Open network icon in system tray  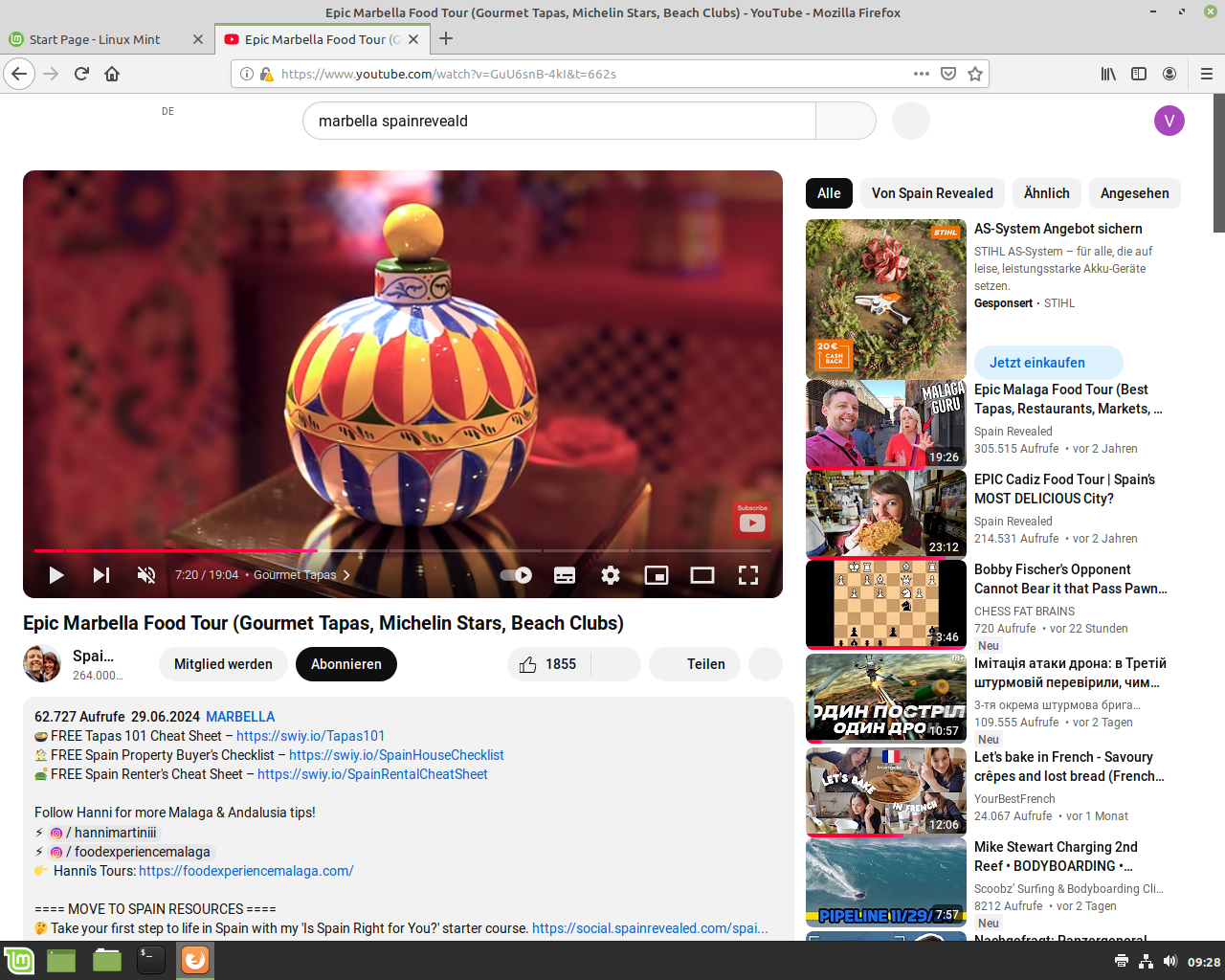click(1146, 961)
